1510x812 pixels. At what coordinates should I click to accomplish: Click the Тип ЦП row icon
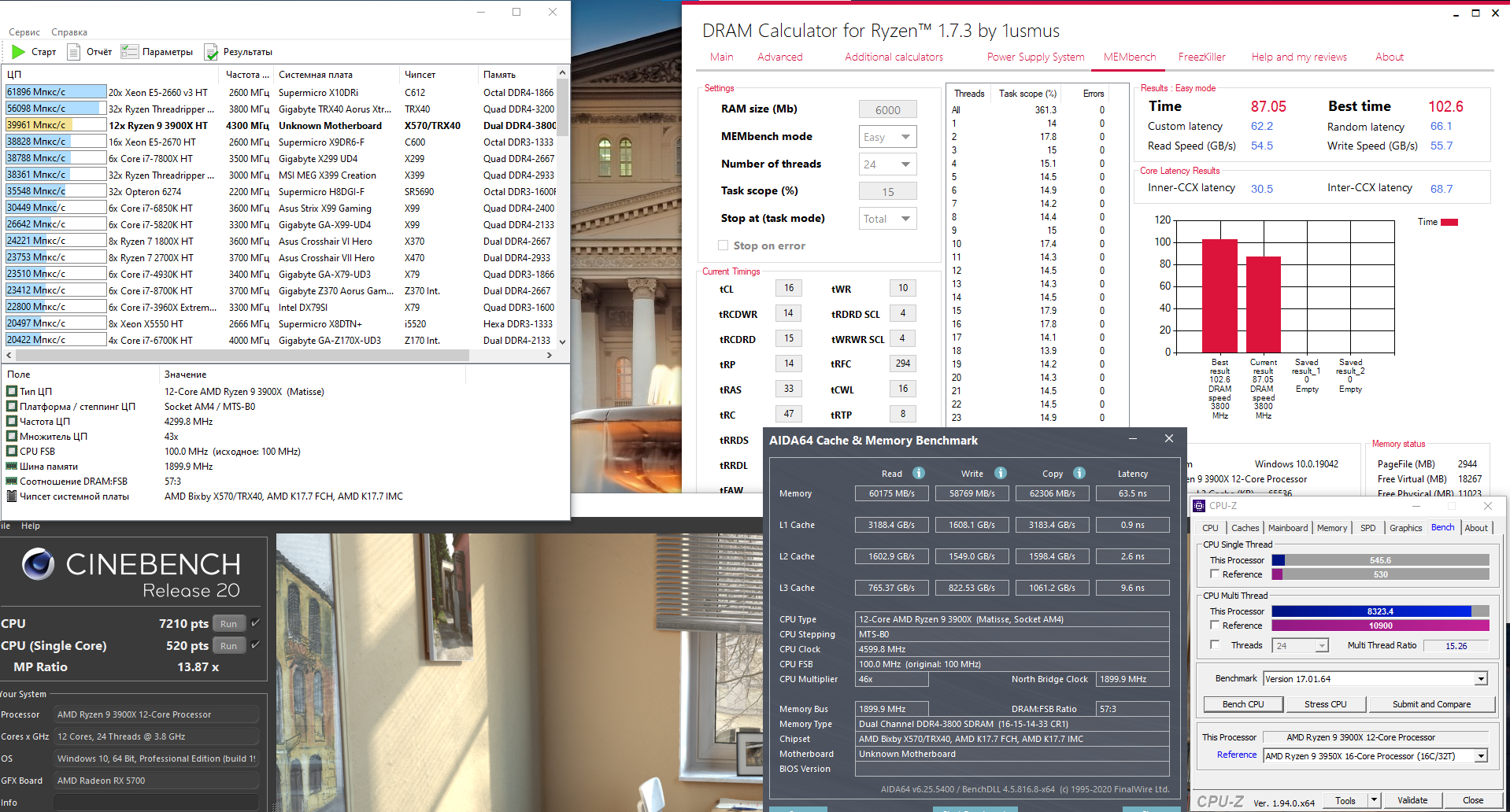point(12,391)
